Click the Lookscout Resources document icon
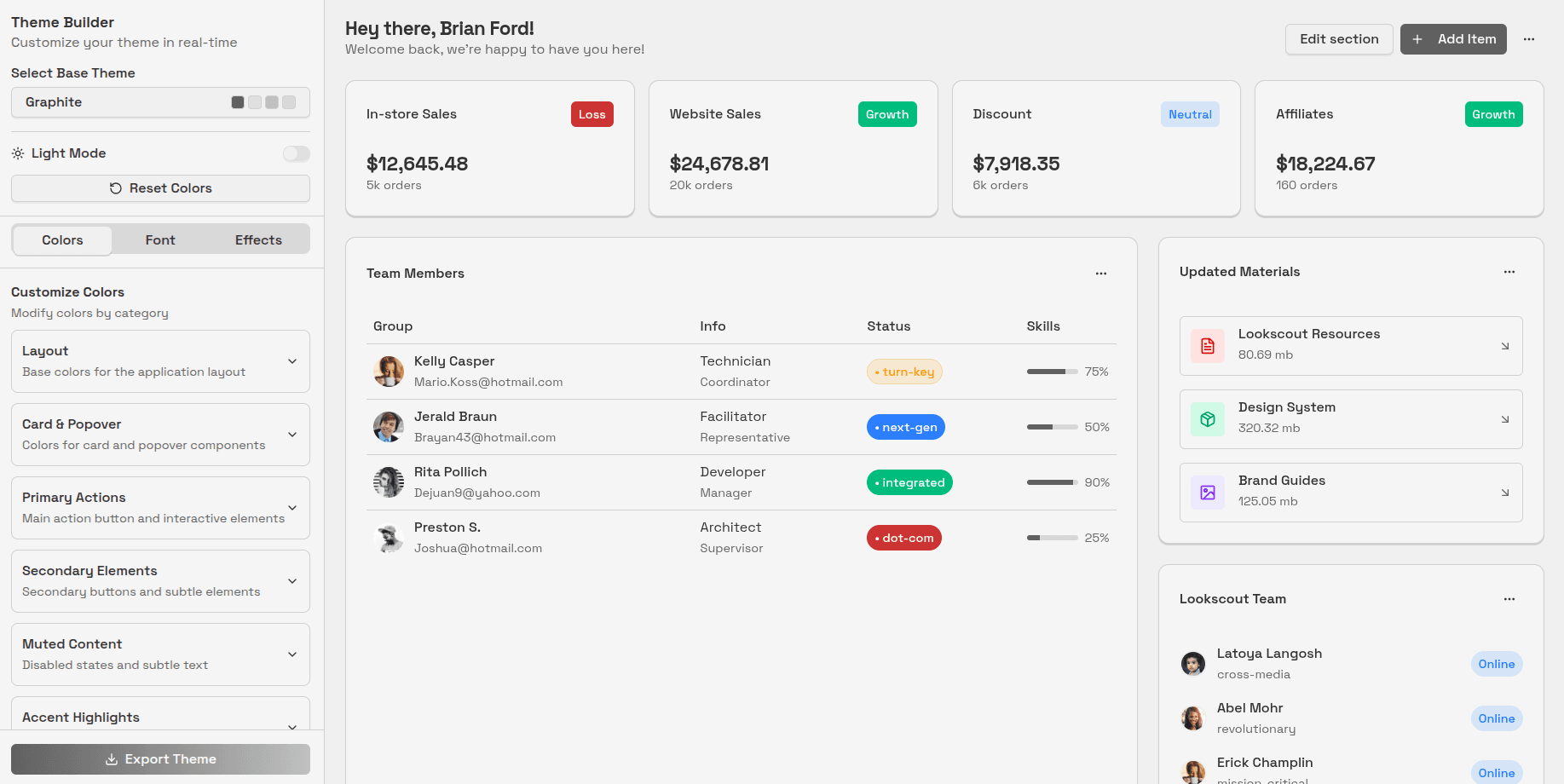The width and height of the screenshot is (1564, 784). pos(1207,346)
